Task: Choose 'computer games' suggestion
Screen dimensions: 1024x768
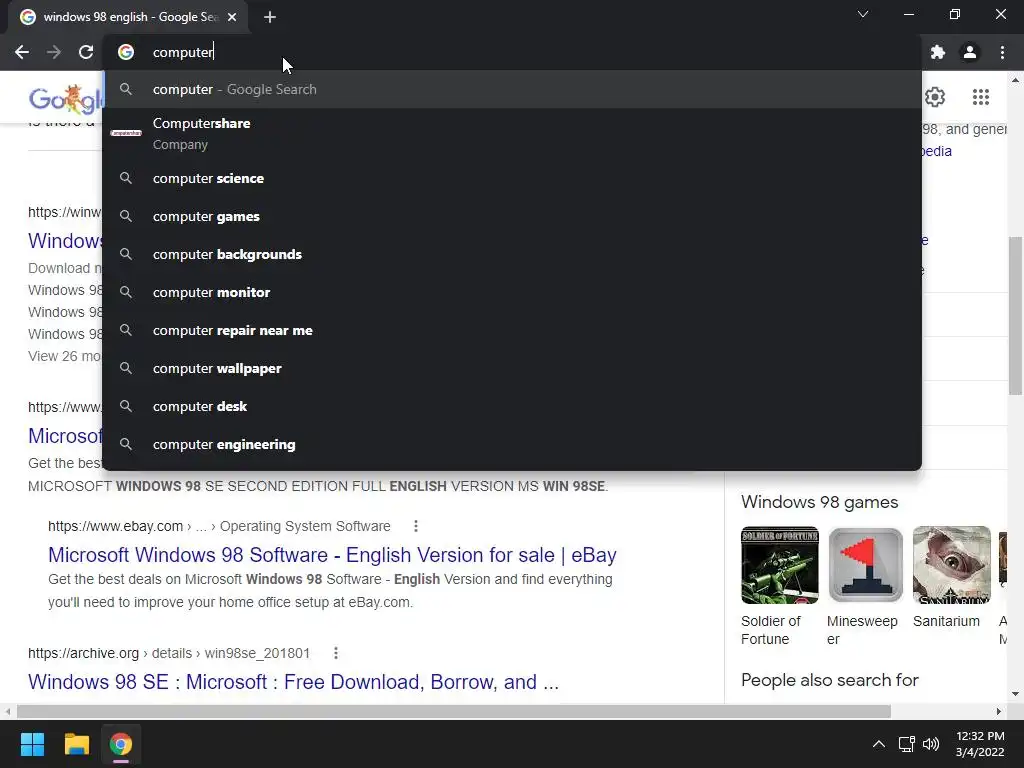Action: pos(512,216)
